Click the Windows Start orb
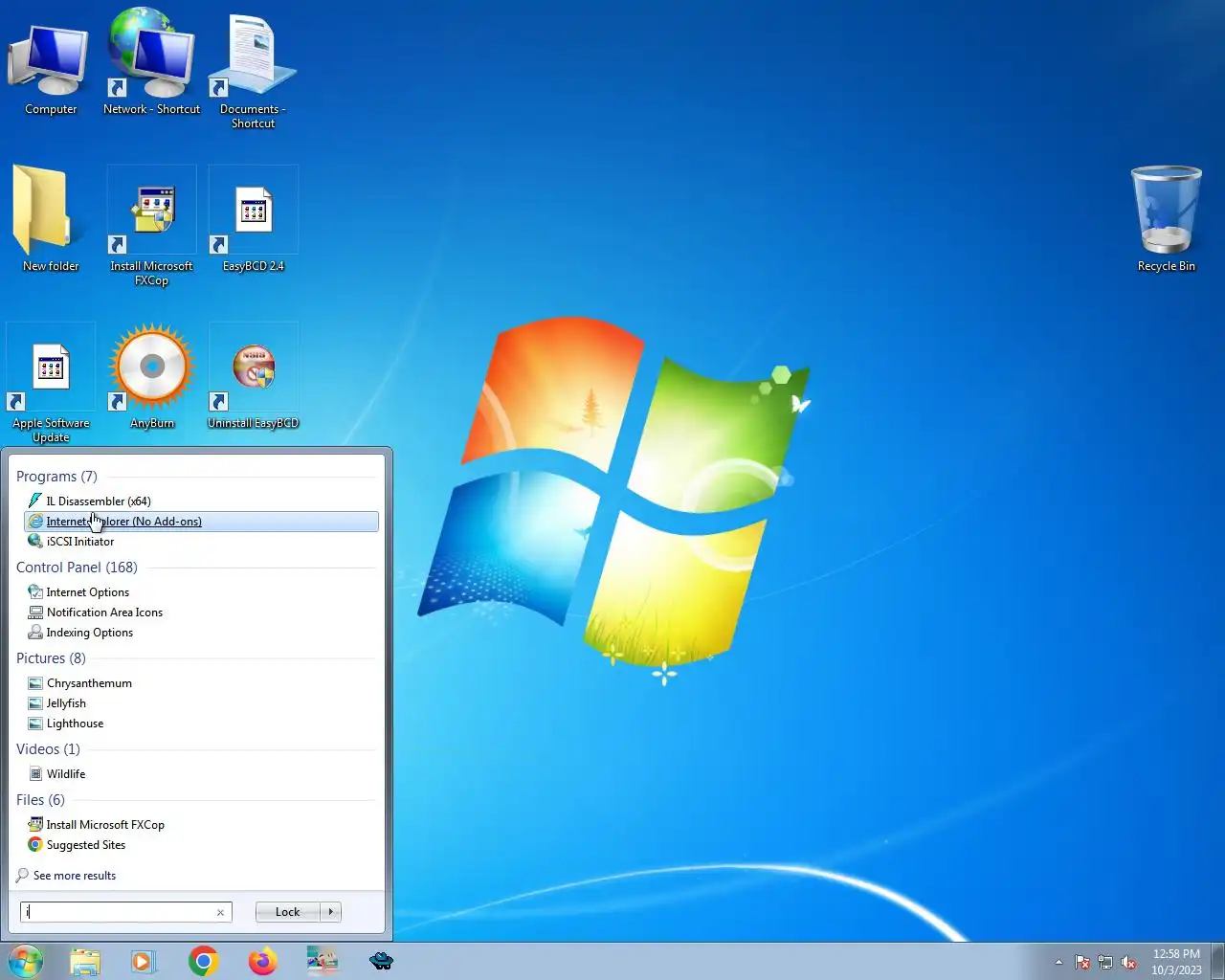1225x980 pixels. click(26, 961)
